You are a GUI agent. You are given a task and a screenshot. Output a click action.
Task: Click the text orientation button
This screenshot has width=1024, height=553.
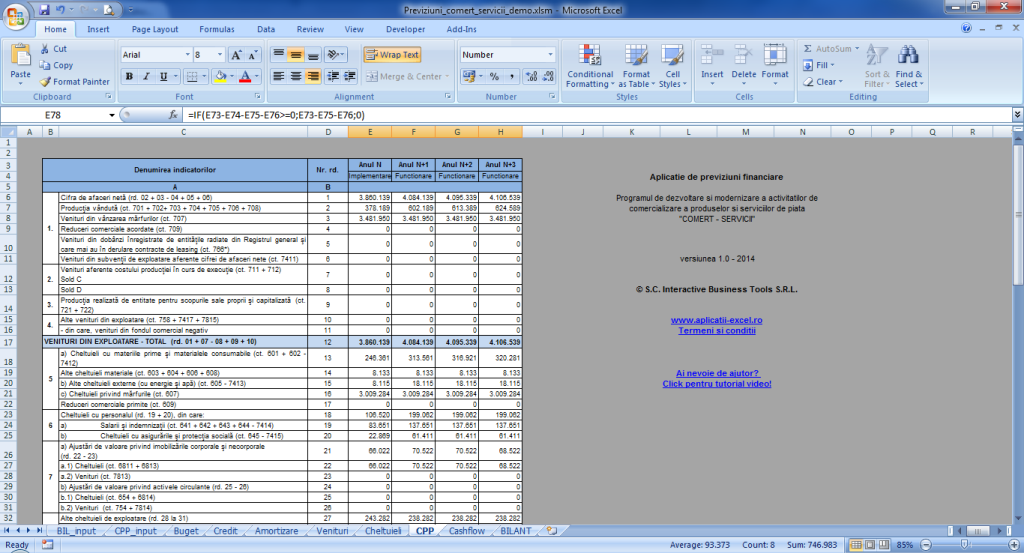coord(335,54)
